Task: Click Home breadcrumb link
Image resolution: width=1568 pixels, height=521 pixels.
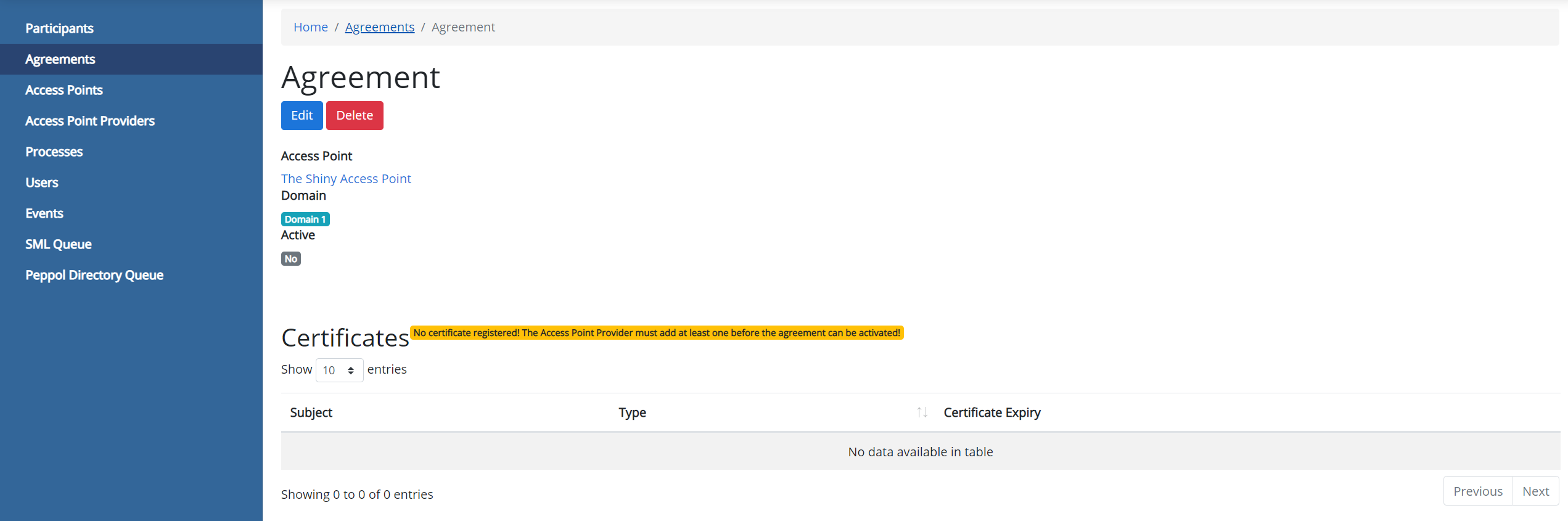Action: pyautogui.click(x=310, y=27)
